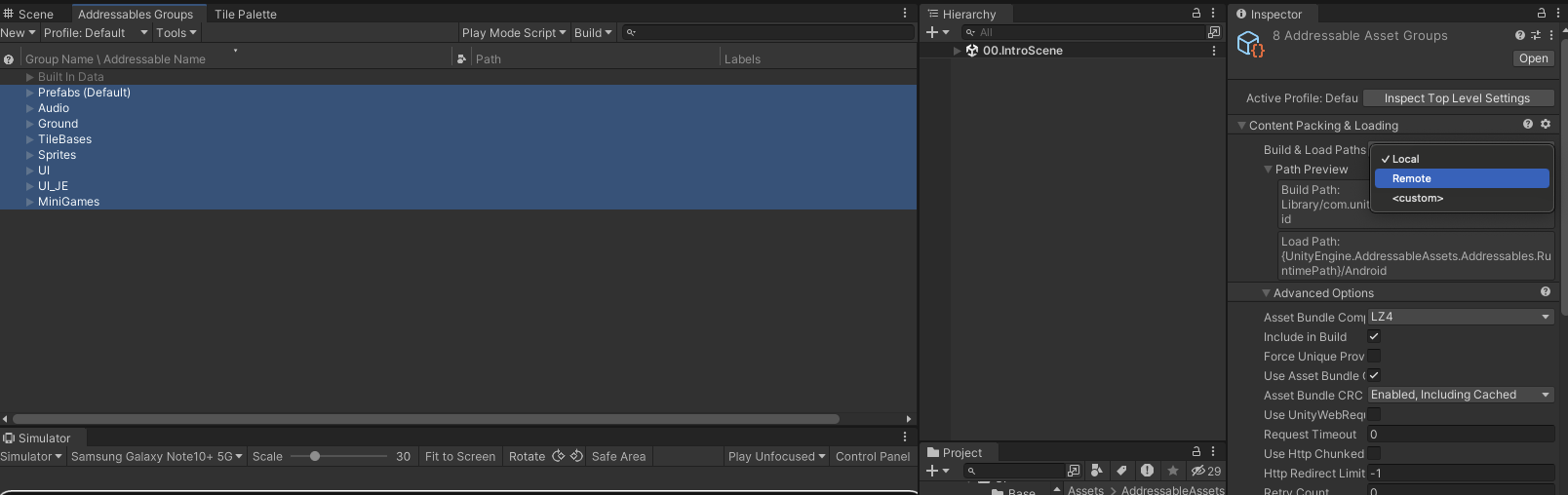
Task: Click the Inspect Top Level Settings button
Action: pos(1457,98)
